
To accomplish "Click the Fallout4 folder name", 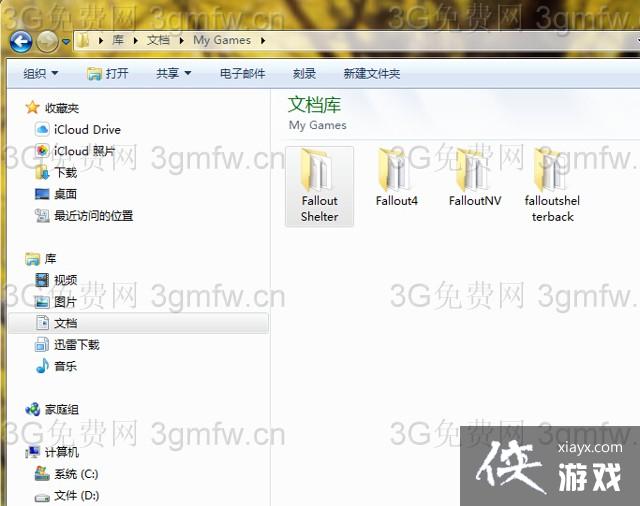I will click(397, 201).
